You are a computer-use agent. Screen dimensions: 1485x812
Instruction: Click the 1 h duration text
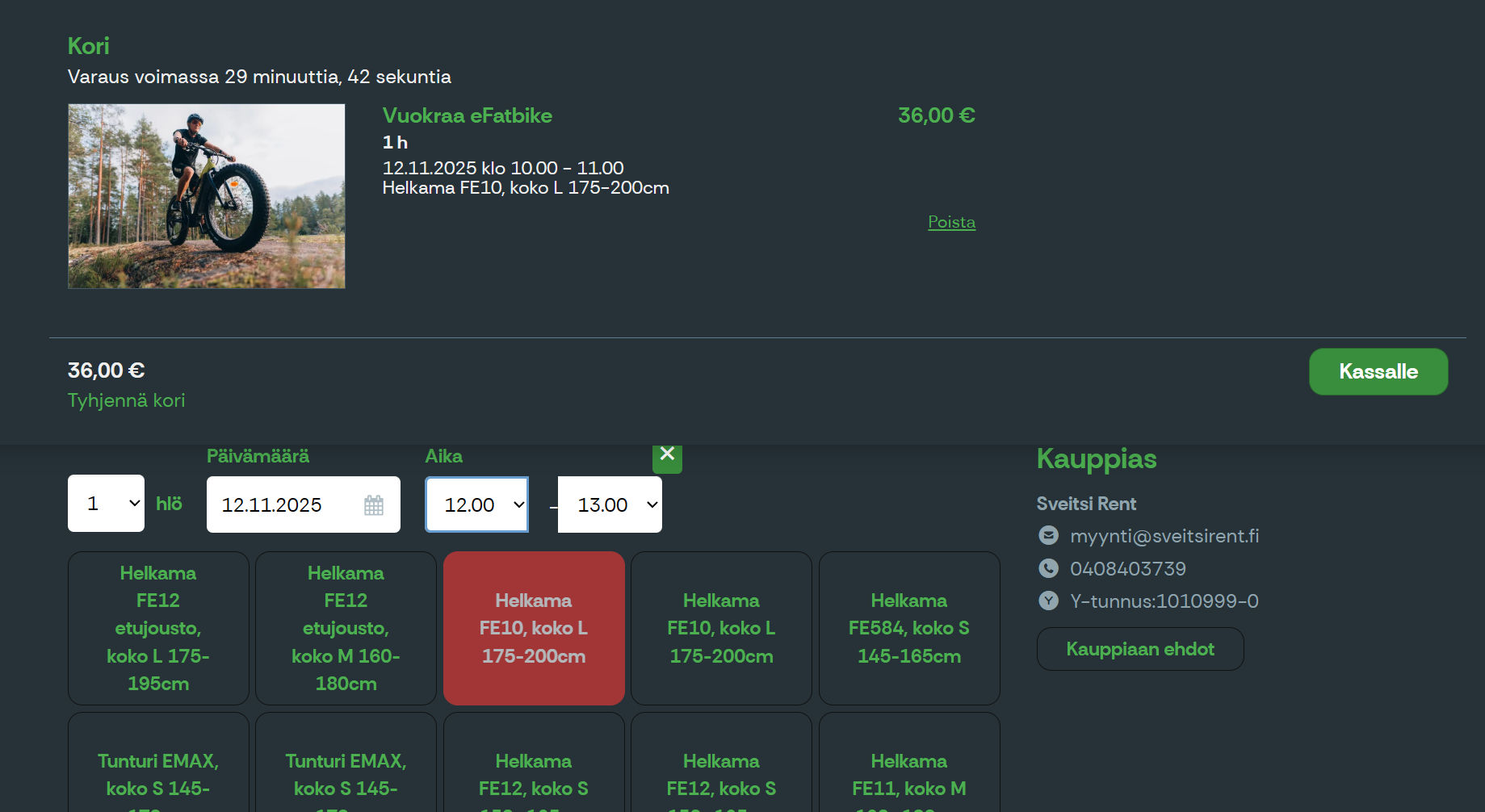(x=395, y=142)
